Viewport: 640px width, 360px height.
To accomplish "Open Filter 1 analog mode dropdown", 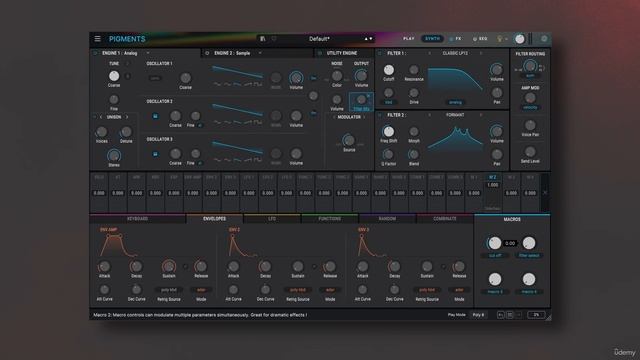I will [x=455, y=102].
